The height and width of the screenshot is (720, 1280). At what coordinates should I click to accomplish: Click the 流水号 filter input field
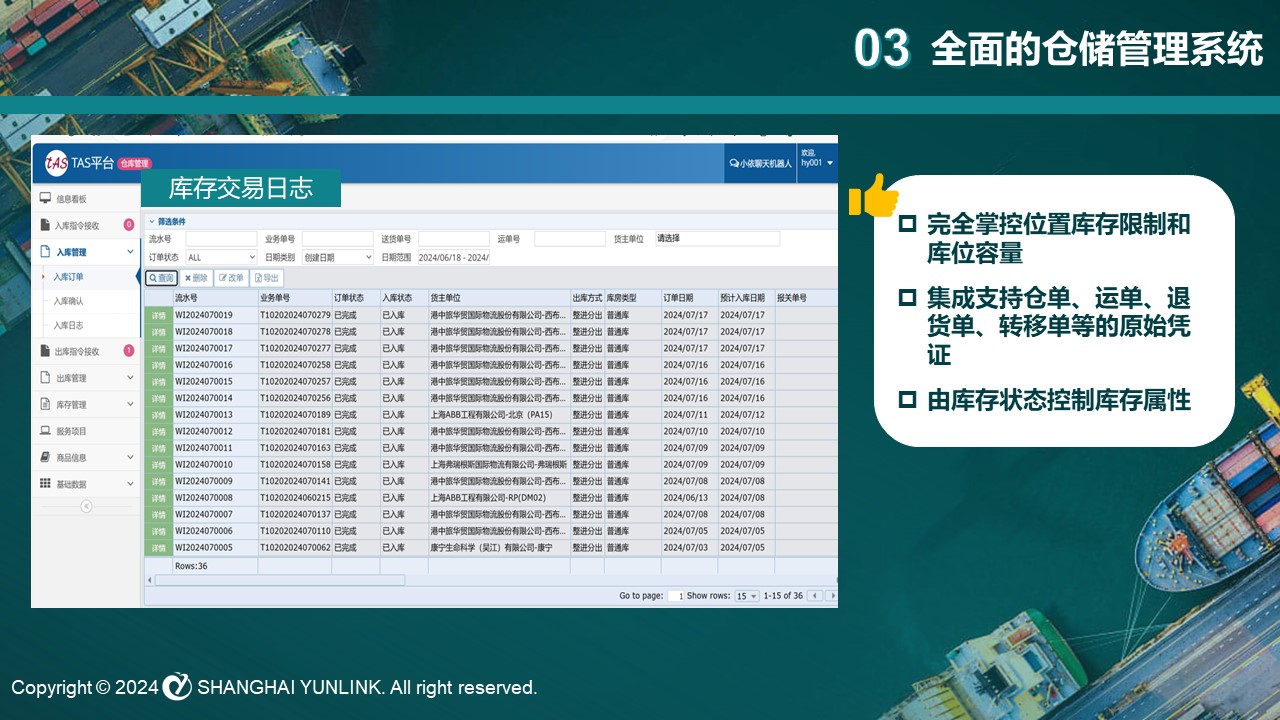[x=221, y=240]
